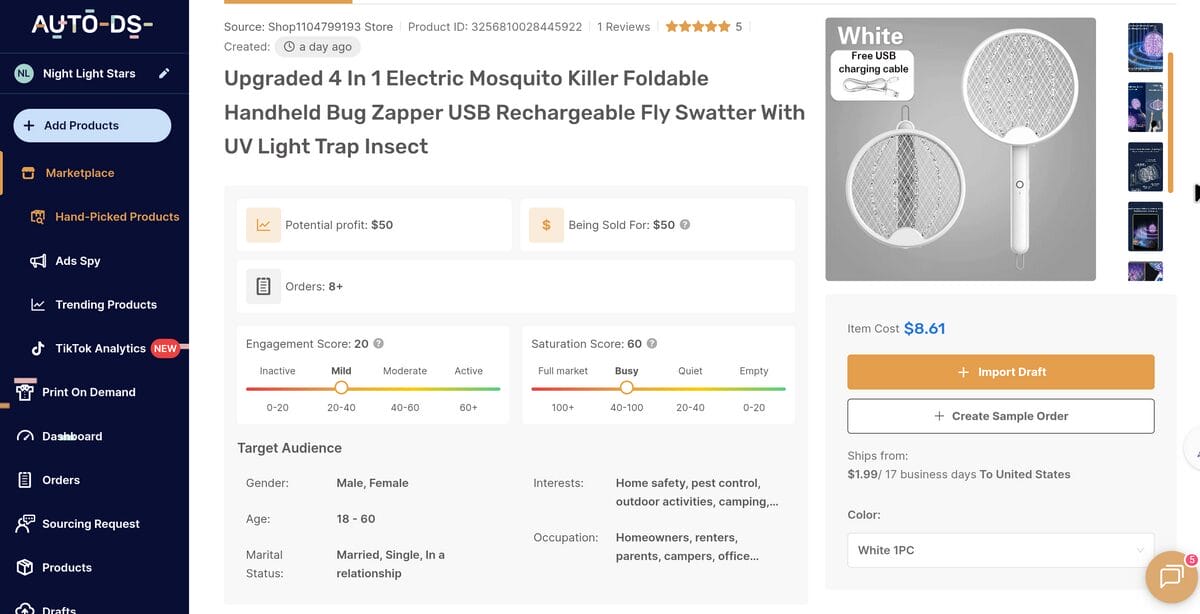Click Create Sample Order button
The image size is (1200, 614).
point(1000,416)
